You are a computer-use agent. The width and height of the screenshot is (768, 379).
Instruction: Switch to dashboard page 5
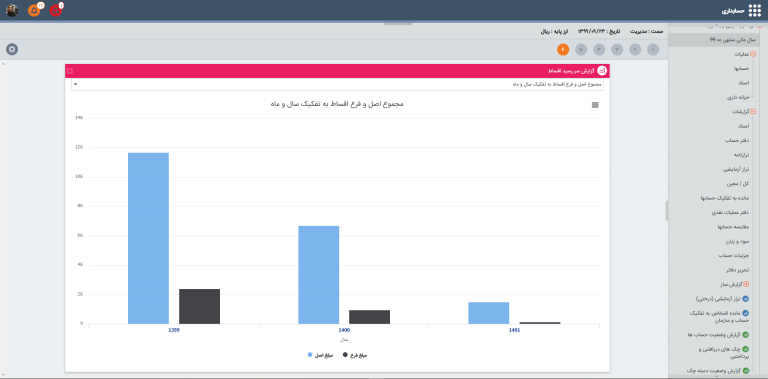[x=581, y=49]
